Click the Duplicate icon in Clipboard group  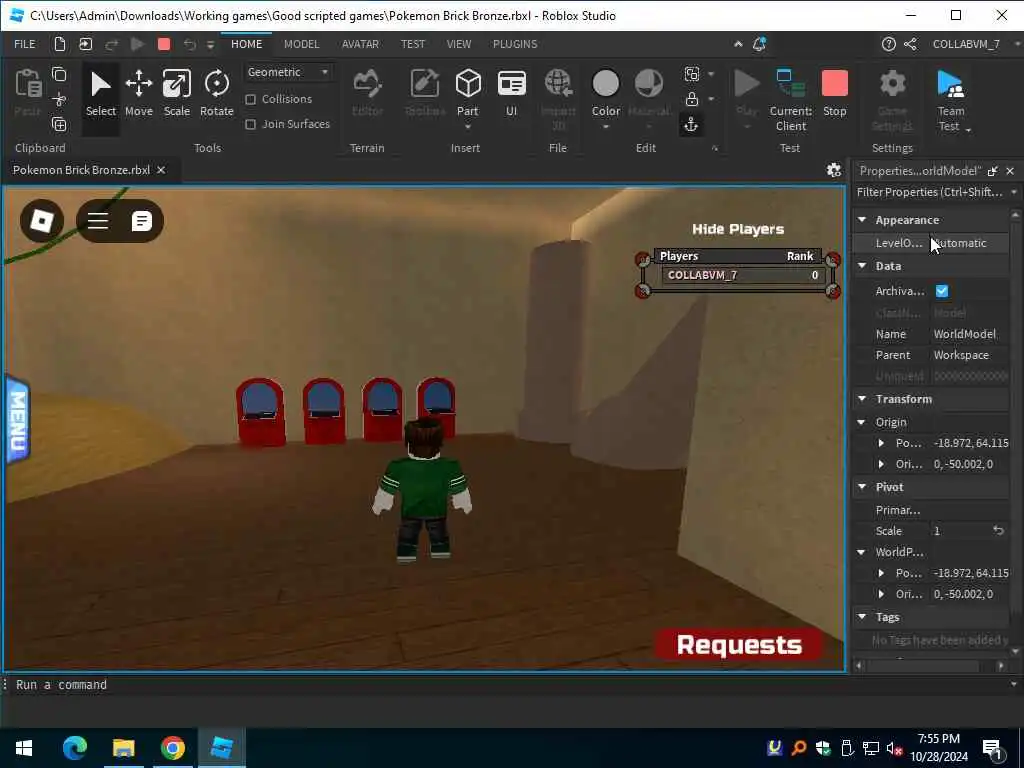[x=59, y=124]
